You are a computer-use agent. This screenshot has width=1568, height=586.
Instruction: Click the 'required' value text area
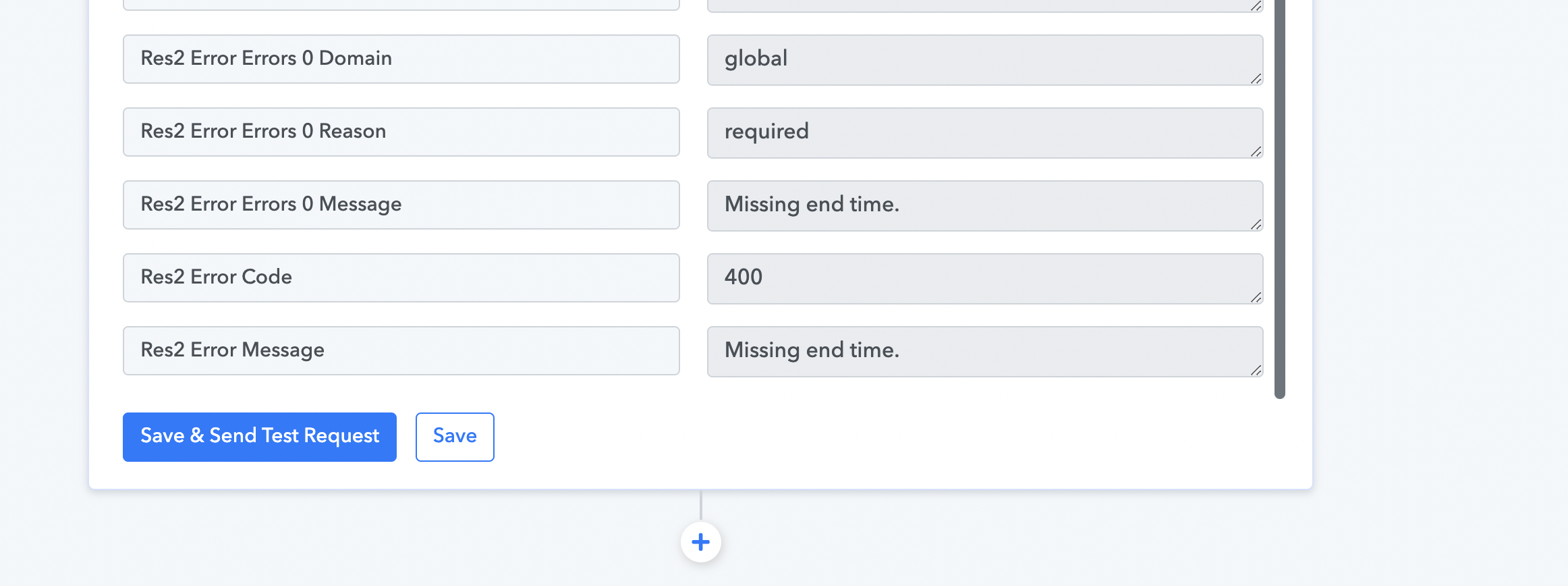click(985, 133)
